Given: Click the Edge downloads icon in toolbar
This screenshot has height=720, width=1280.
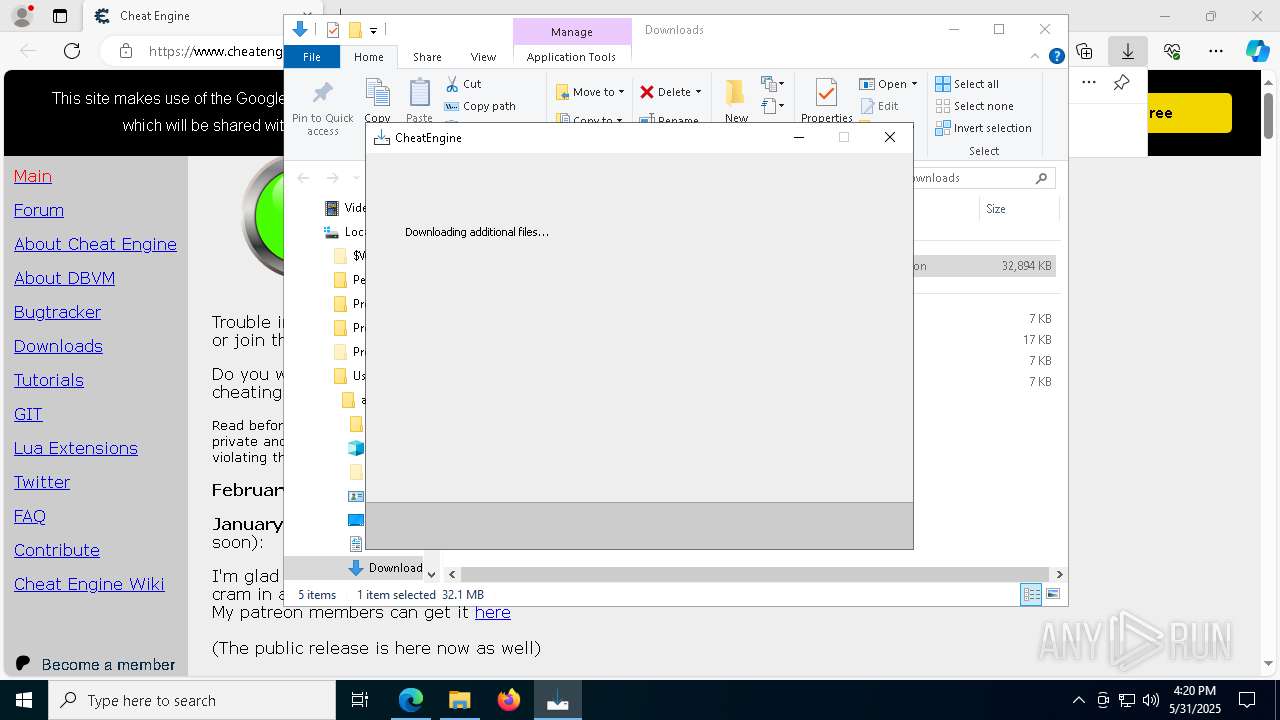Looking at the screenshot, I should click(x=1127, y=50).
